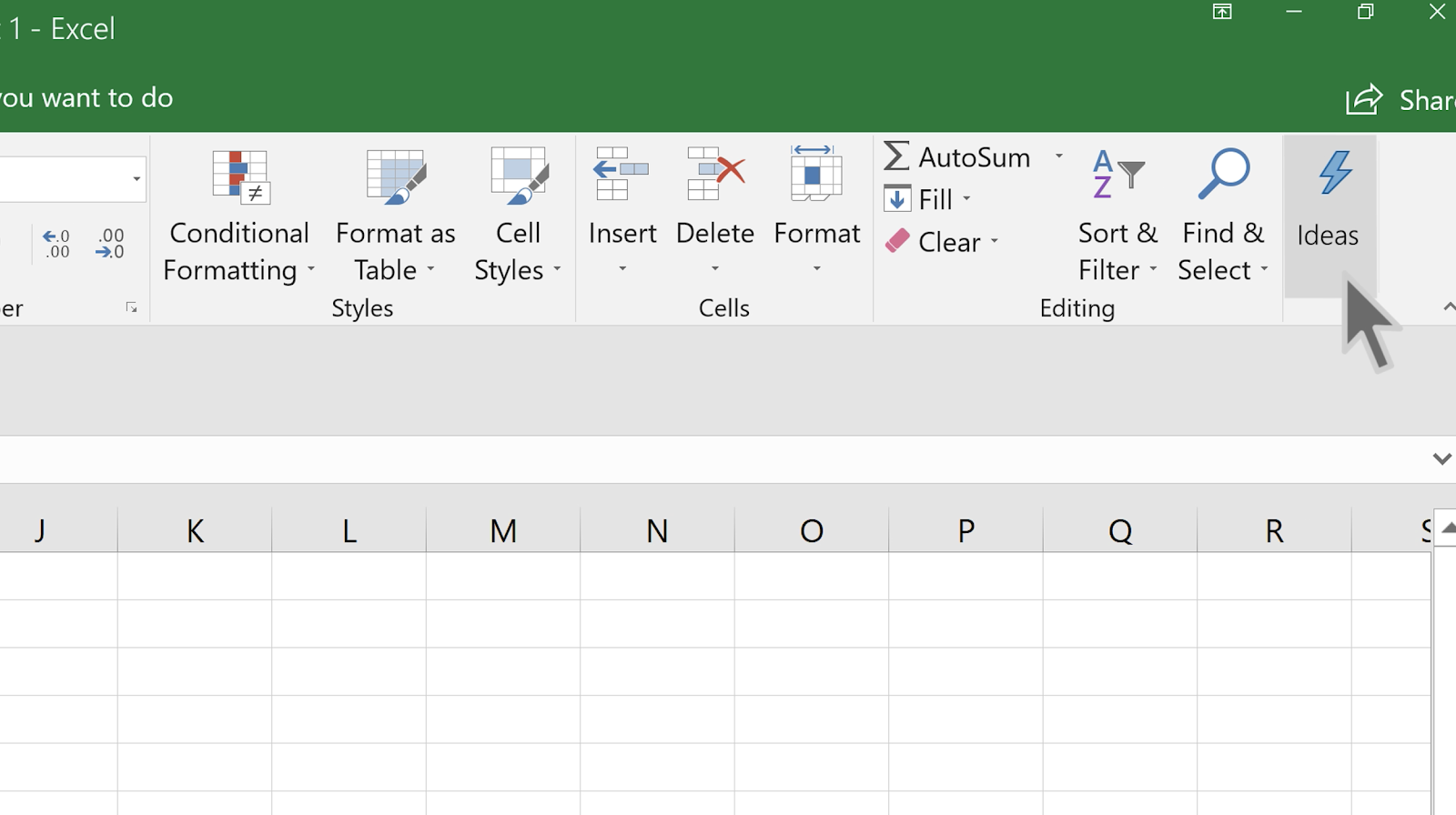Open the Number group dialog launcher
The image size is (1456, 815).
(x=132, y=308)
